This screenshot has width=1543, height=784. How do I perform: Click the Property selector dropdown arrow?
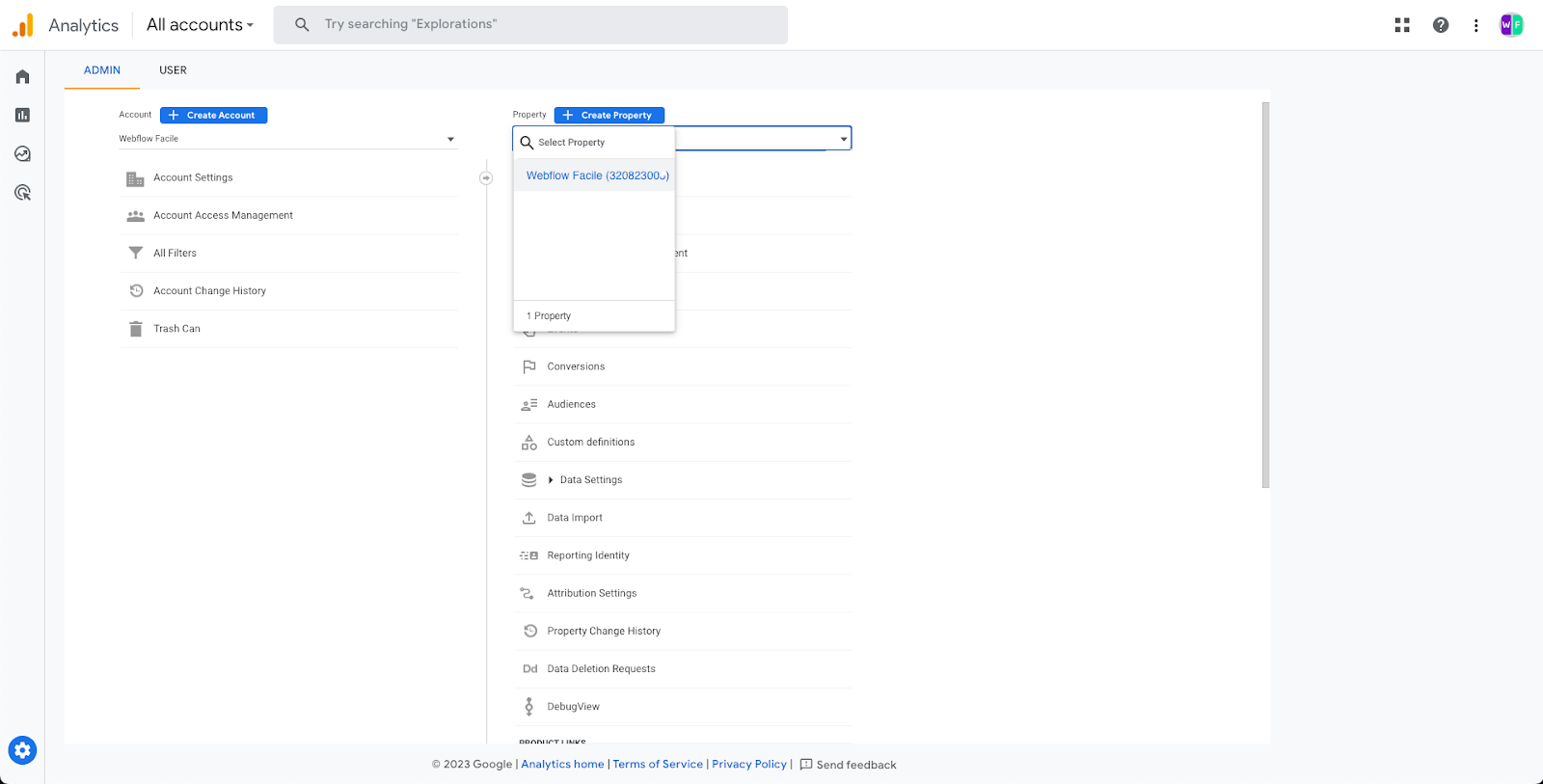coord(844,140)
